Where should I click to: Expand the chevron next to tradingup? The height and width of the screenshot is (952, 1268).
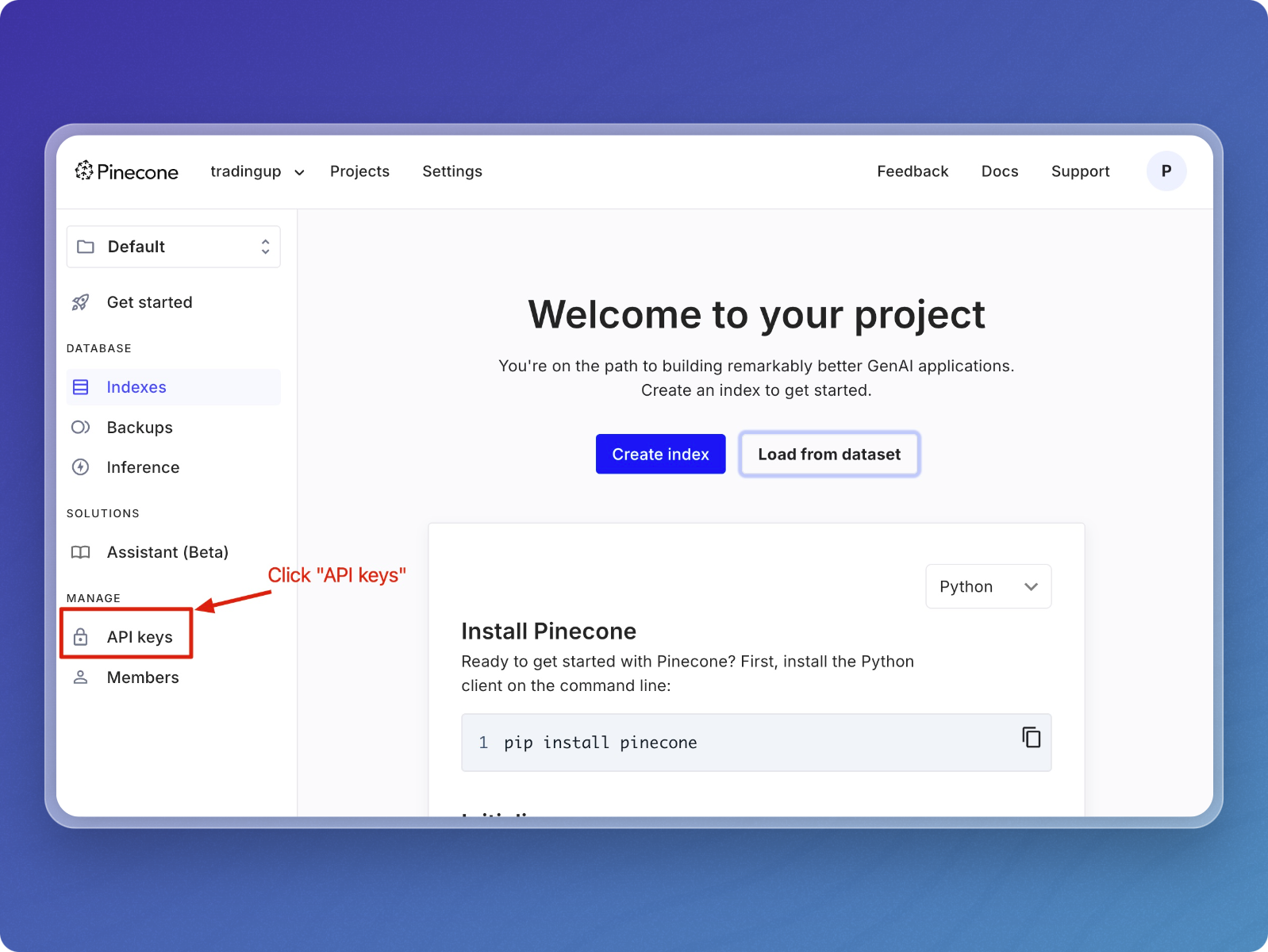299,173
